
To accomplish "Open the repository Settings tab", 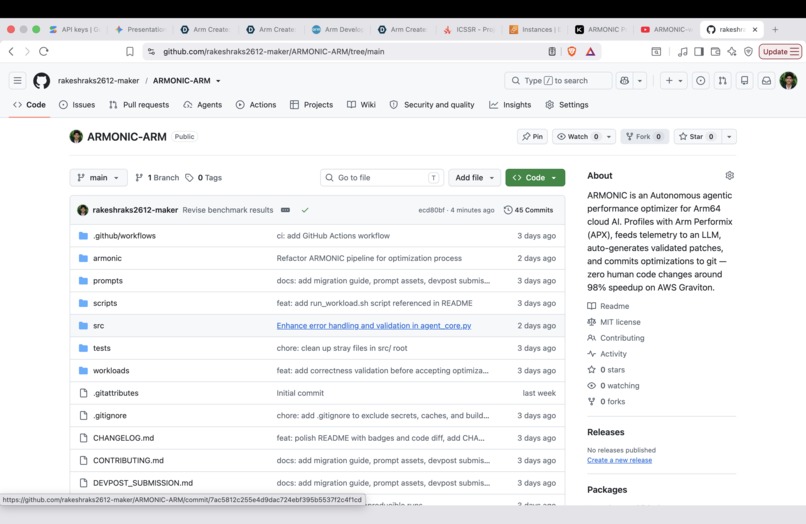I will pyautogui.click(x=567, y=104).
